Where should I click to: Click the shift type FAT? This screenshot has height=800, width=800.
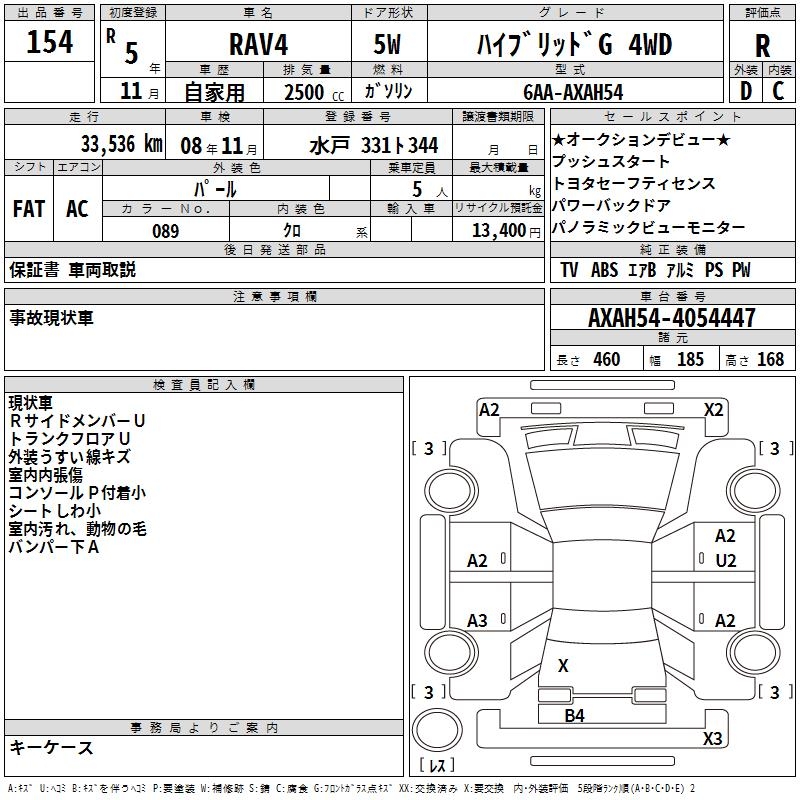coord(29,209)
